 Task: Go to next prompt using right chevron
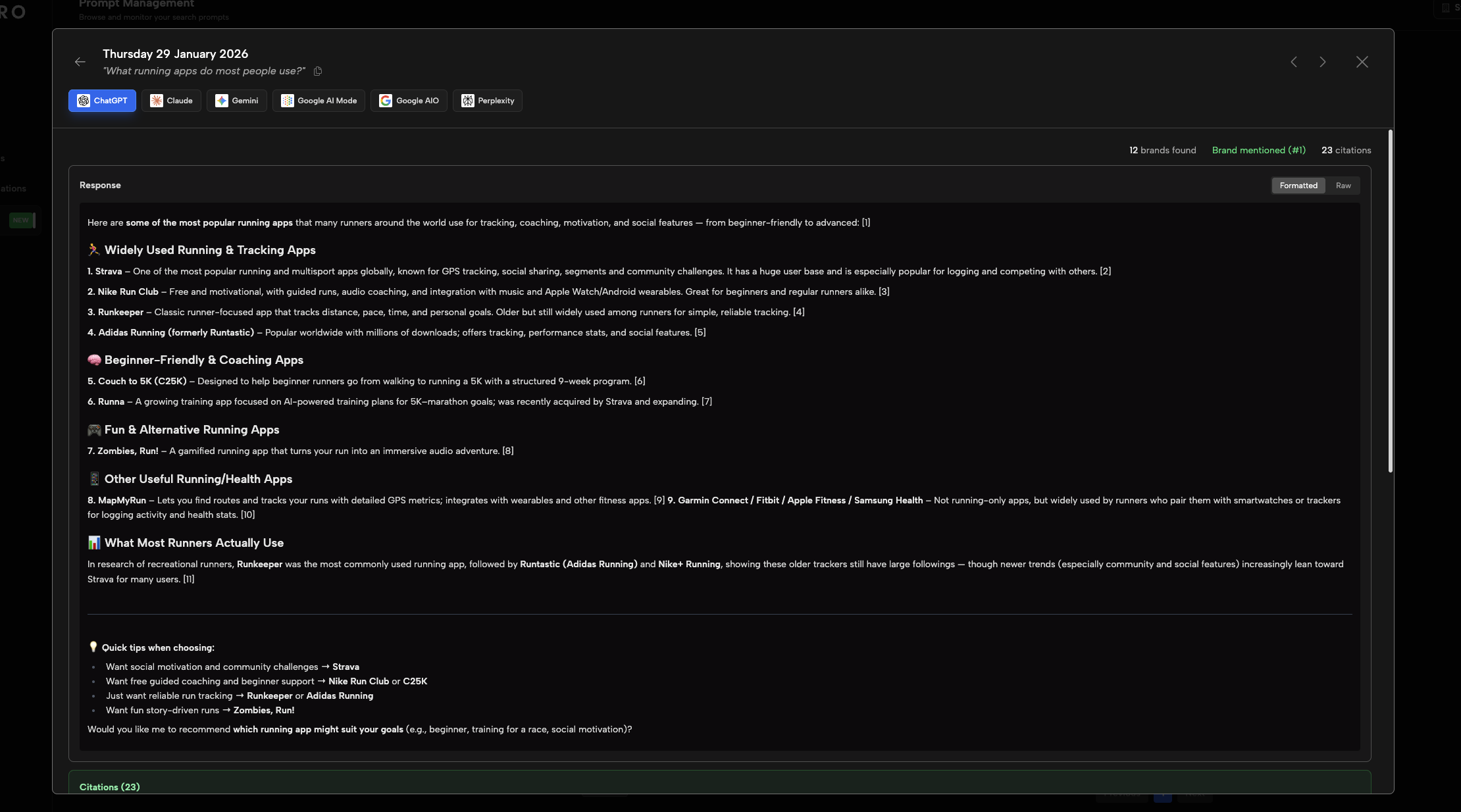click(1323, 62)
